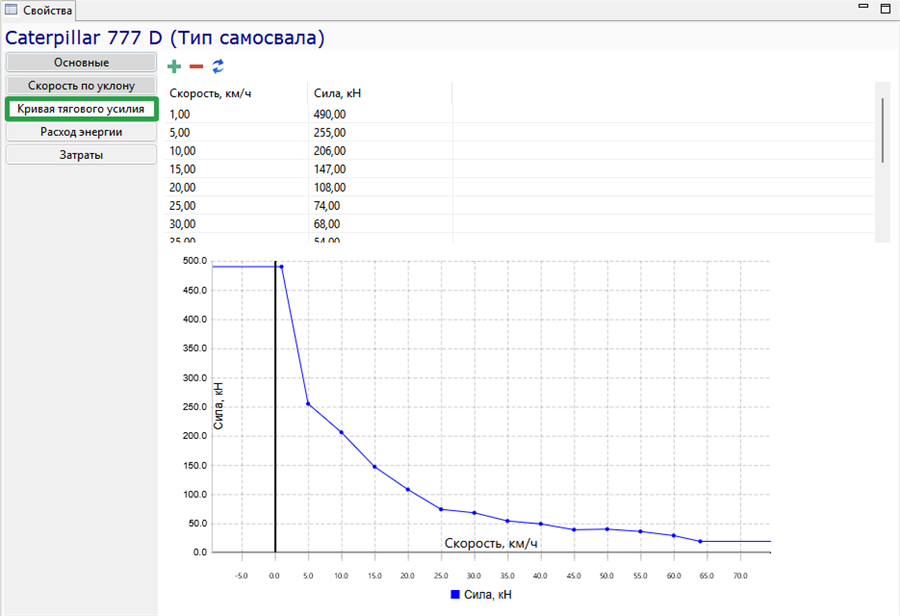
Task: Click the table's vertical scrollbar thumb
Action: (x=882, y=130)
